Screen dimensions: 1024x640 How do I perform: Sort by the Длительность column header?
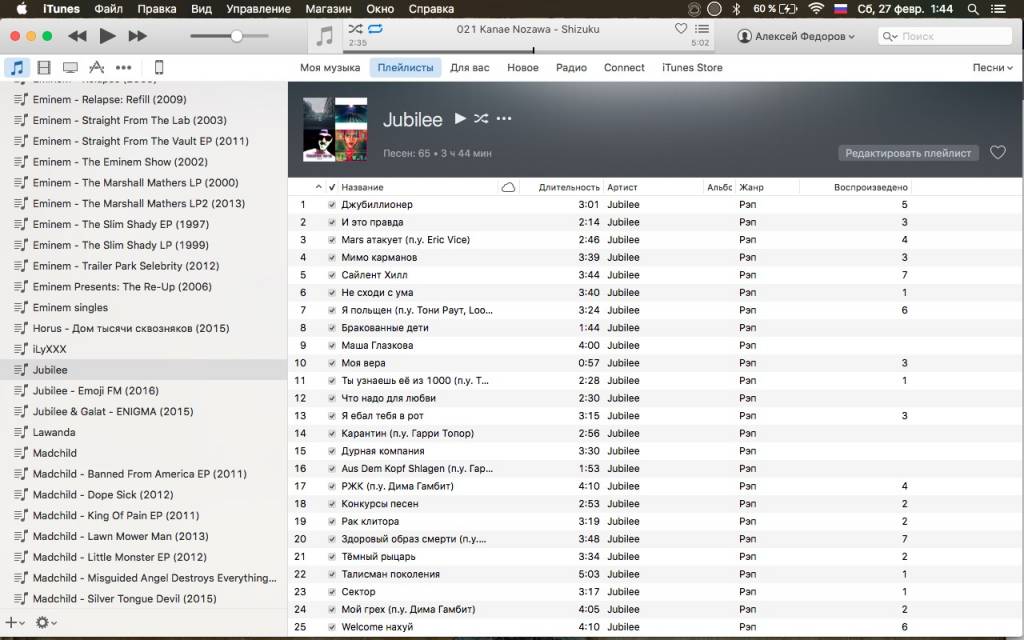pos(569,187)
